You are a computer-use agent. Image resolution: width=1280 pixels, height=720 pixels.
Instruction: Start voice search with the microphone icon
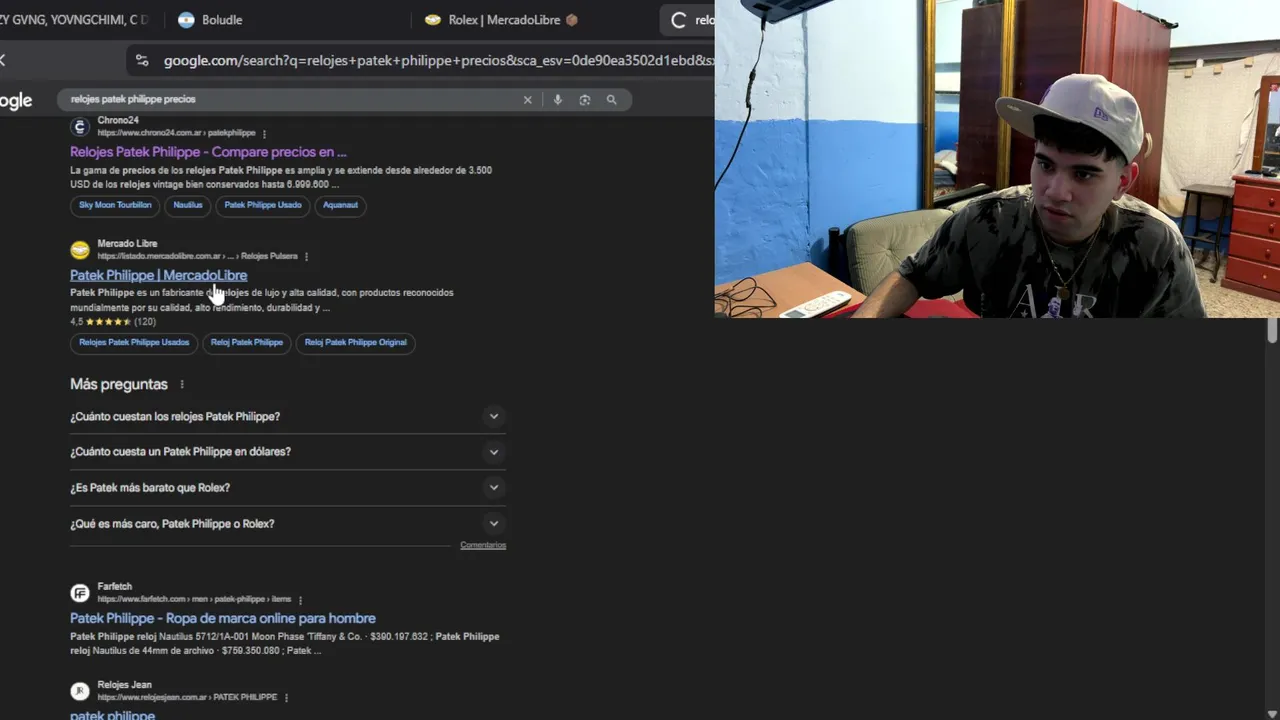pyautogui.click(x=557, y=100)
